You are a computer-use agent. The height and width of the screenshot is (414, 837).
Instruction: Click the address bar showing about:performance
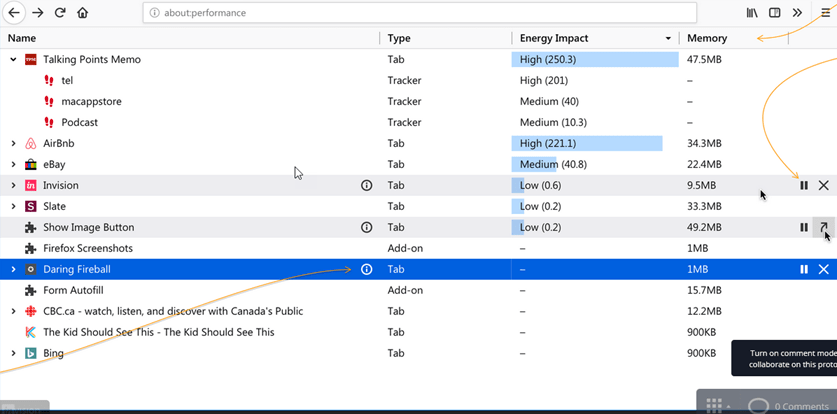(420, 13)
